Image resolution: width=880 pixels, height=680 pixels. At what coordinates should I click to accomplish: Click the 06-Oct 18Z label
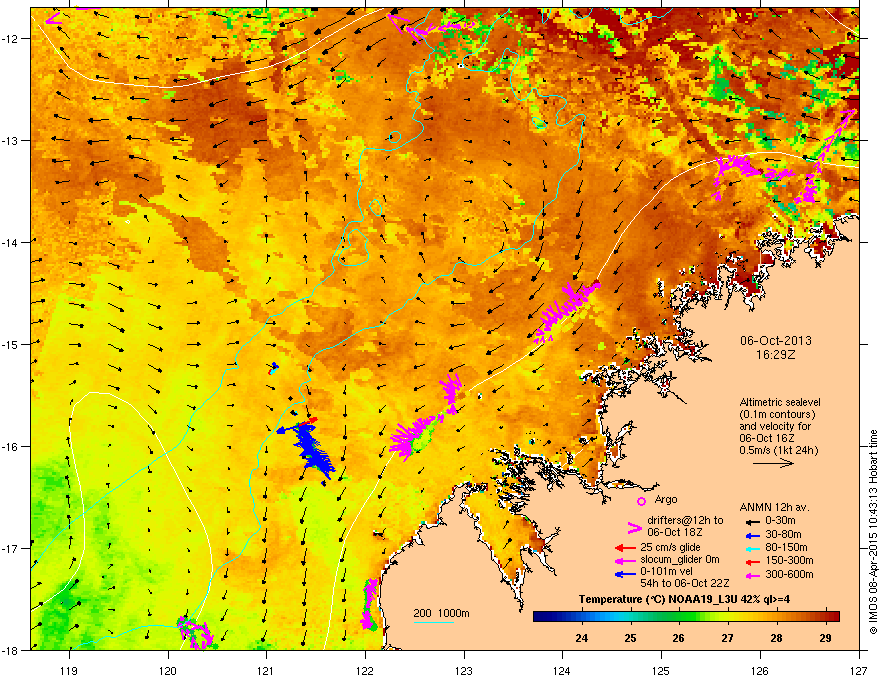pyautogui.click(x=674, y=532)
